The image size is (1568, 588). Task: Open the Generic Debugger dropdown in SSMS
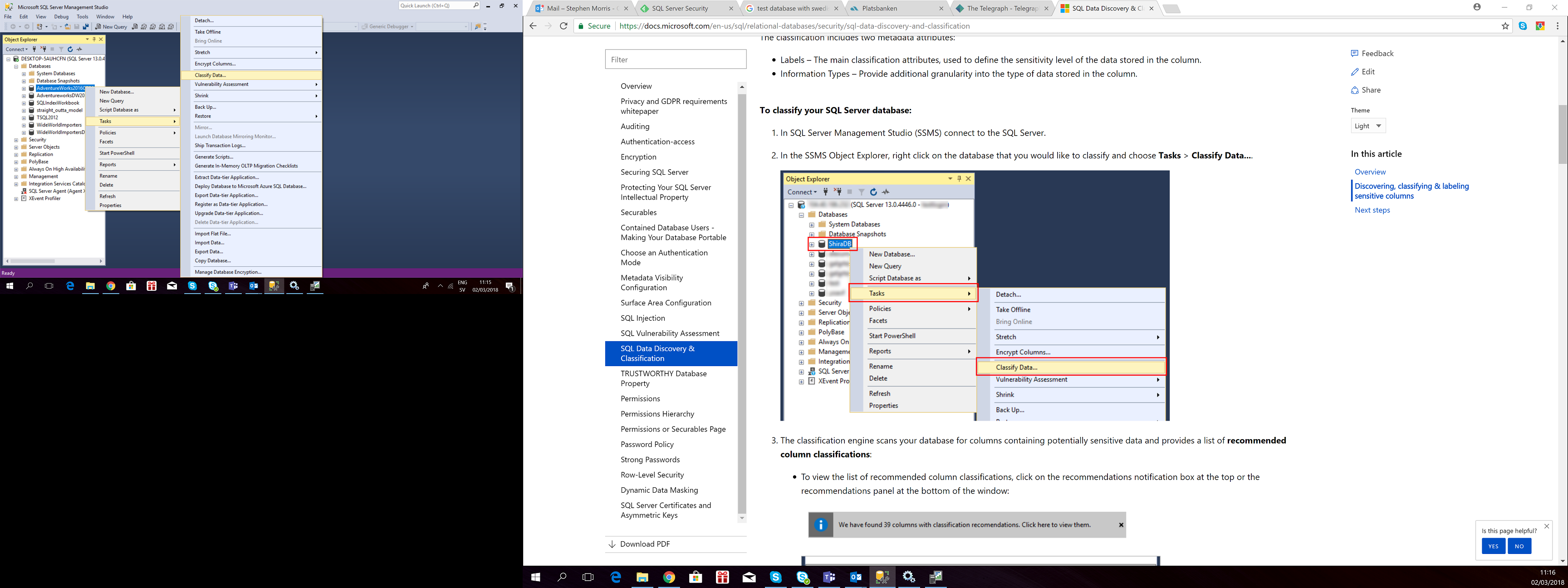[x=387, y=26]
